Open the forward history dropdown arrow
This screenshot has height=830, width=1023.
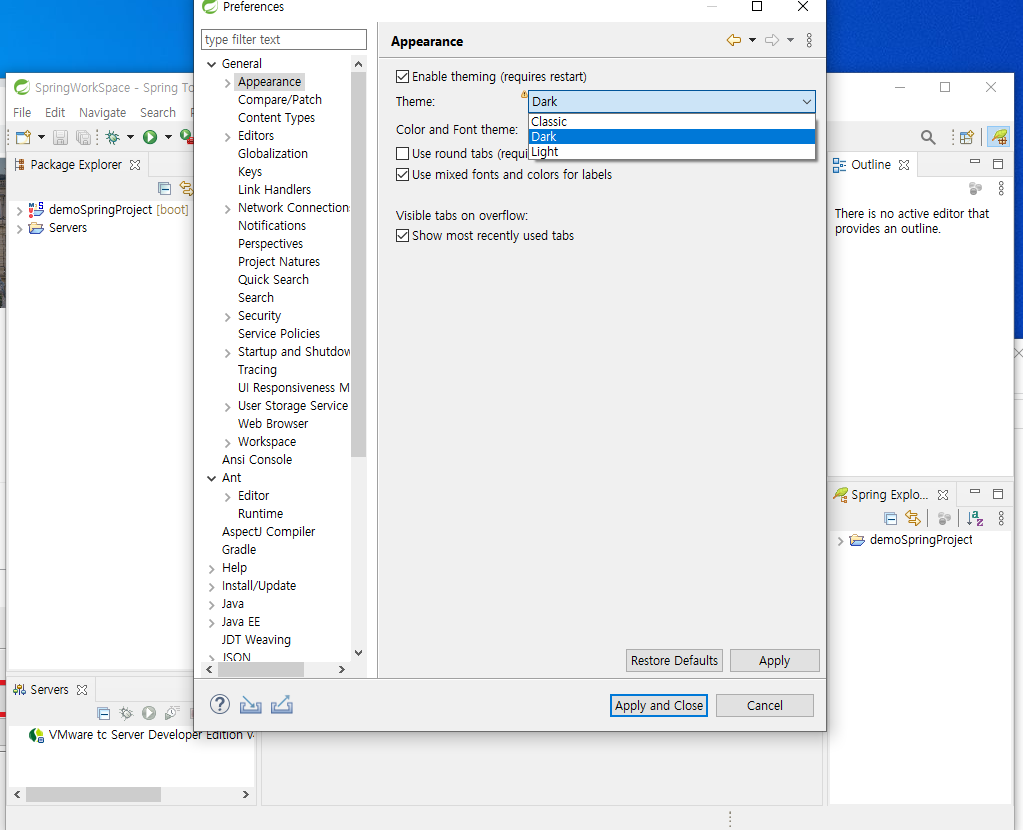pyautogui.click(x=790, y=40)
